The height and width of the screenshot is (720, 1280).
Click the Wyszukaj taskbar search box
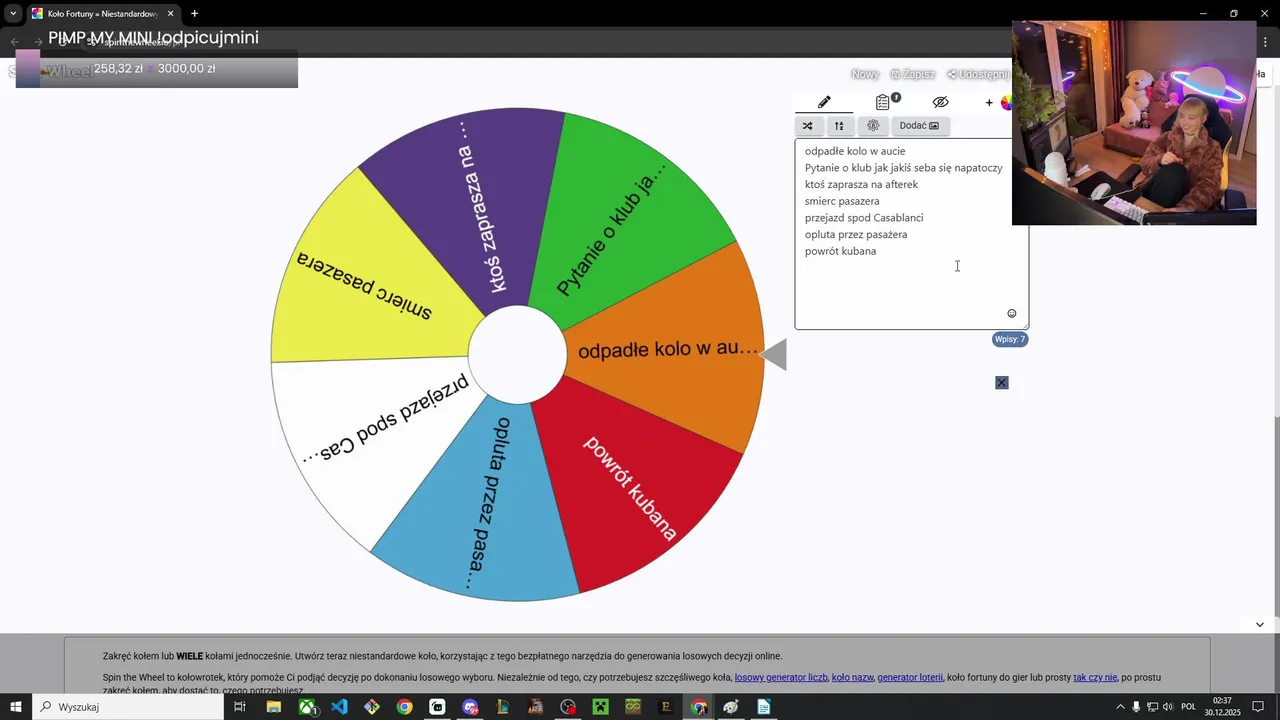[129, 707]
